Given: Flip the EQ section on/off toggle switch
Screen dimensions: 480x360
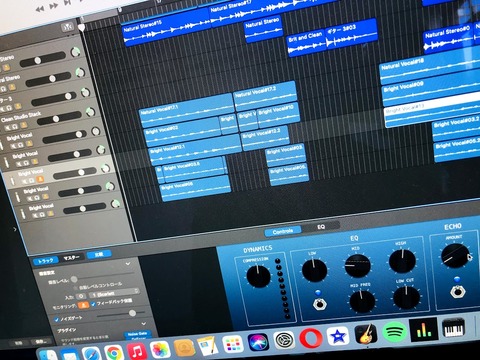Looking at the screenshot, I should [319, 304].
